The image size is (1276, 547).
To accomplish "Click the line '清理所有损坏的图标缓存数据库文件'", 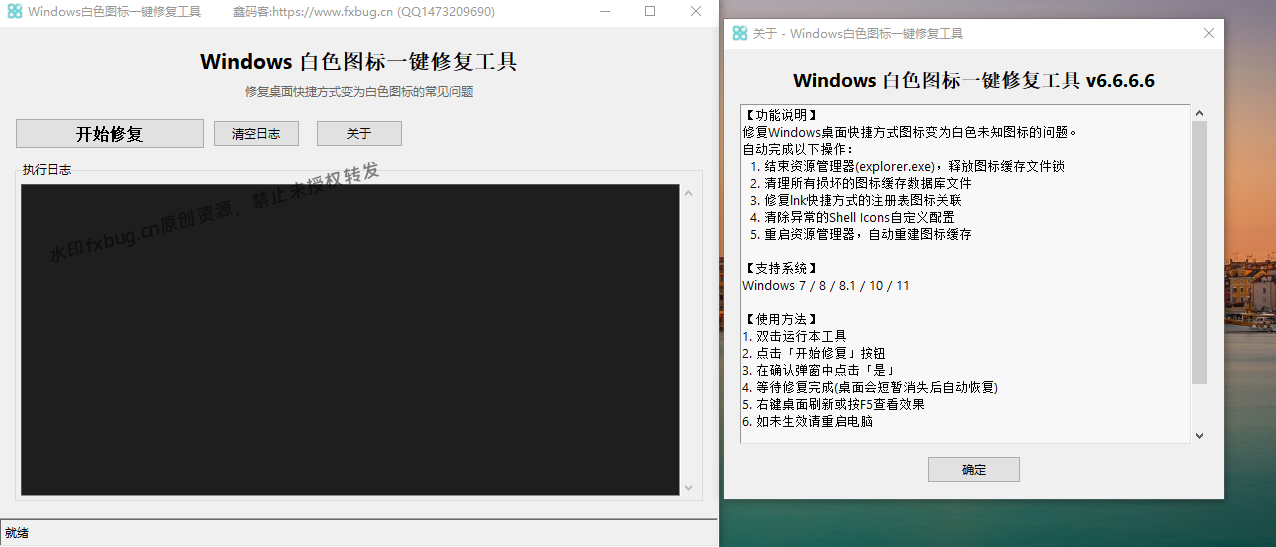I will pos(860,183).
